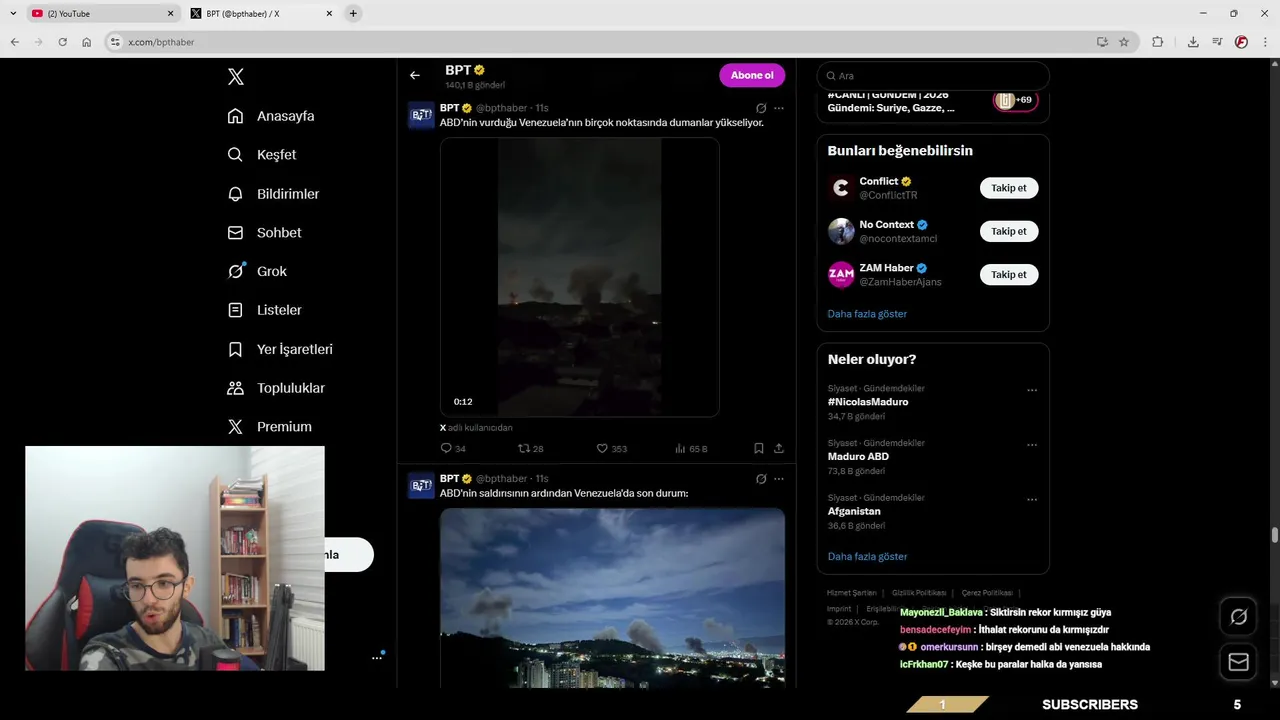Open BPT avatar on first tweet
Image resolution: width=1280 pixels, height=720 pixels.
click(x=421, y=116)
